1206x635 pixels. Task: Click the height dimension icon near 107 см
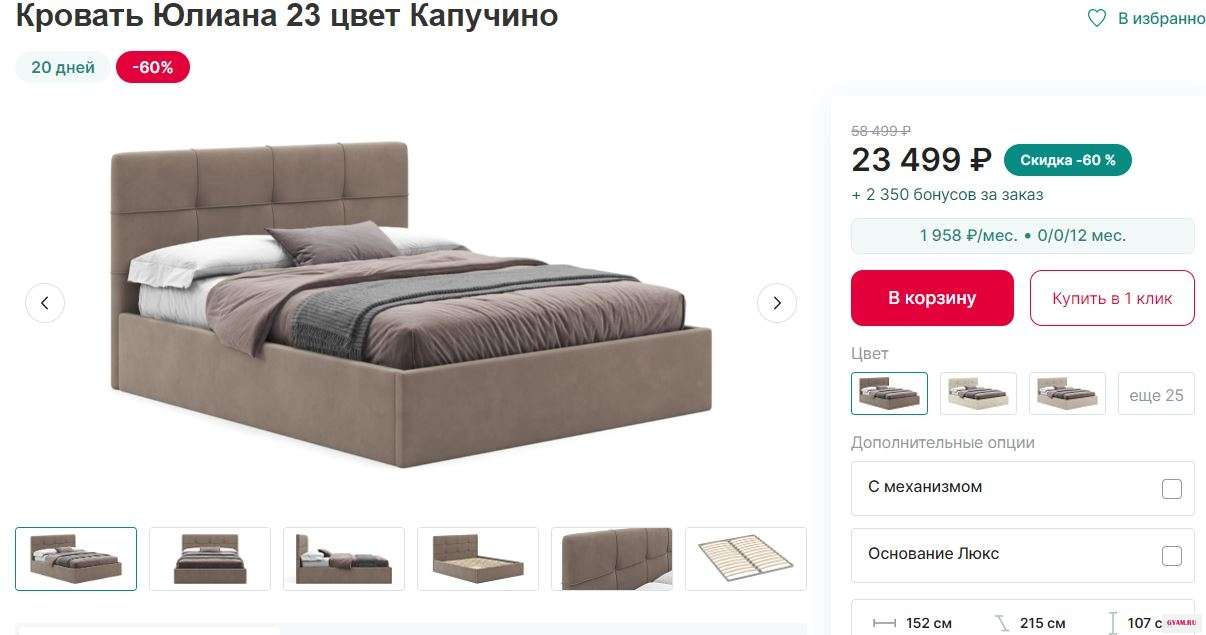click(1113, 623)
